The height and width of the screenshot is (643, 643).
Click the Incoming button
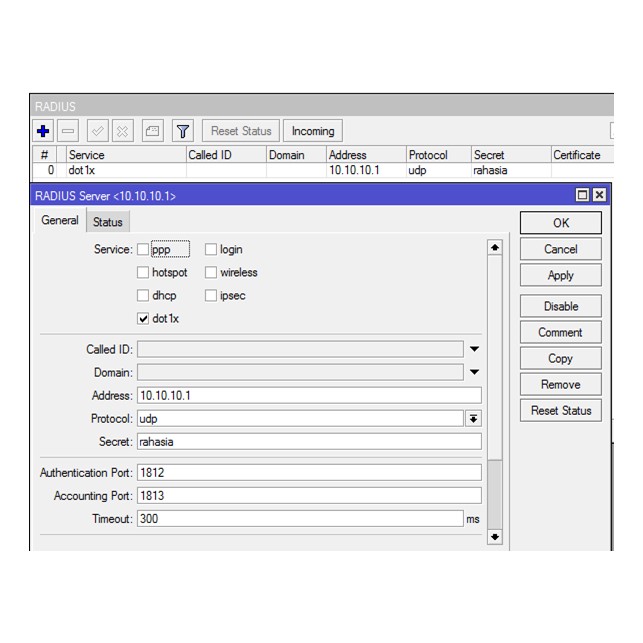313,131
